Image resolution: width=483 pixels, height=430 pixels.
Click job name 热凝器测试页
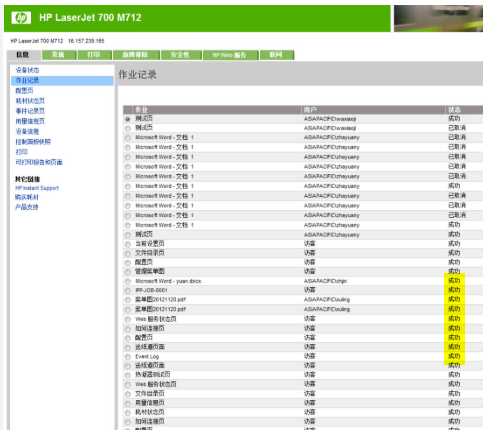coord(153,375)
